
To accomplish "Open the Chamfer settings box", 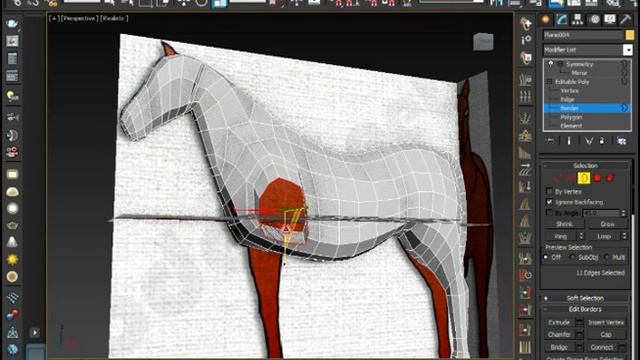I will click(x=579, y=335).
